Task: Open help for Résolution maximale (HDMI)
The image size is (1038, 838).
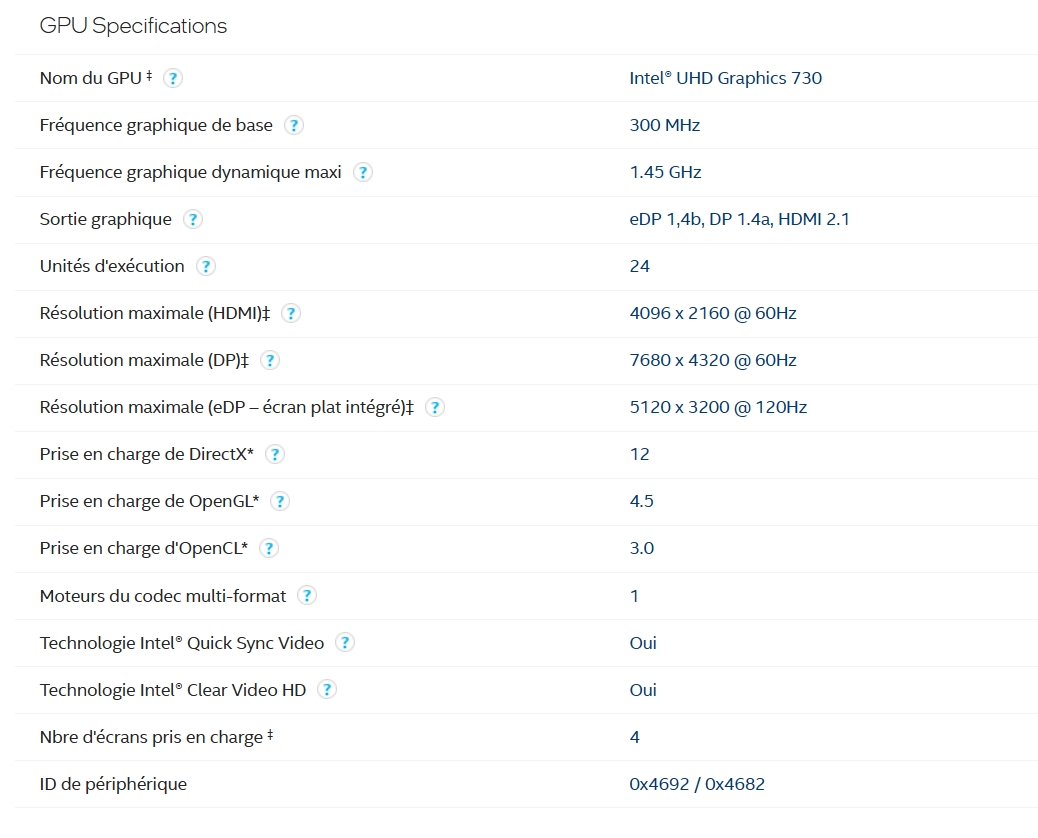Action: coord(291,313)
